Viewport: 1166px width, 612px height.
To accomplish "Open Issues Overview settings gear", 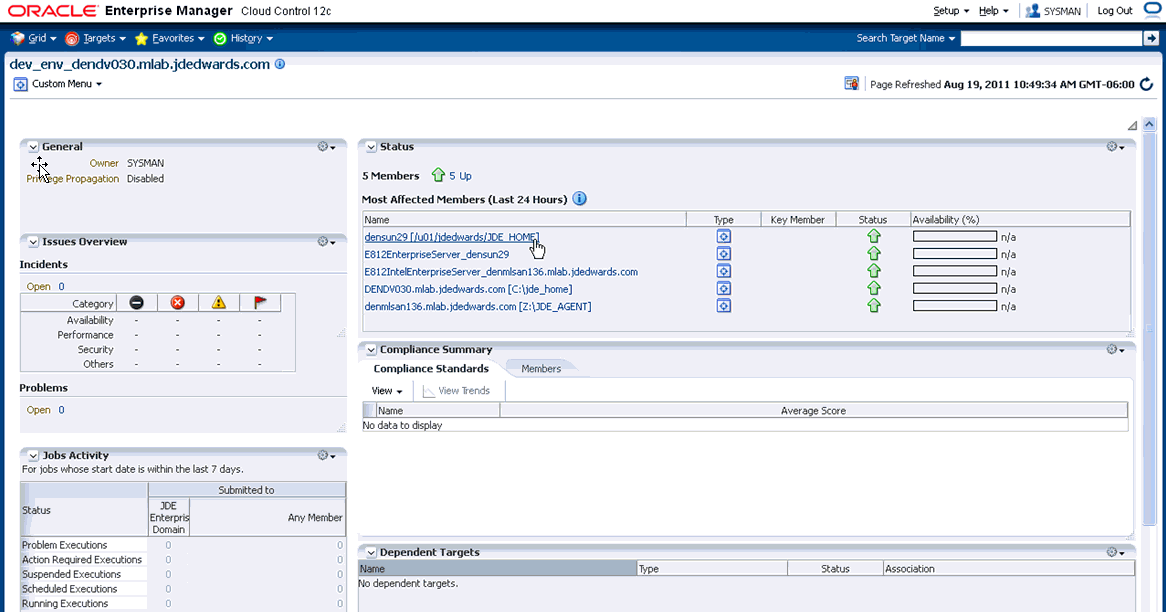I will pos(326,242).
